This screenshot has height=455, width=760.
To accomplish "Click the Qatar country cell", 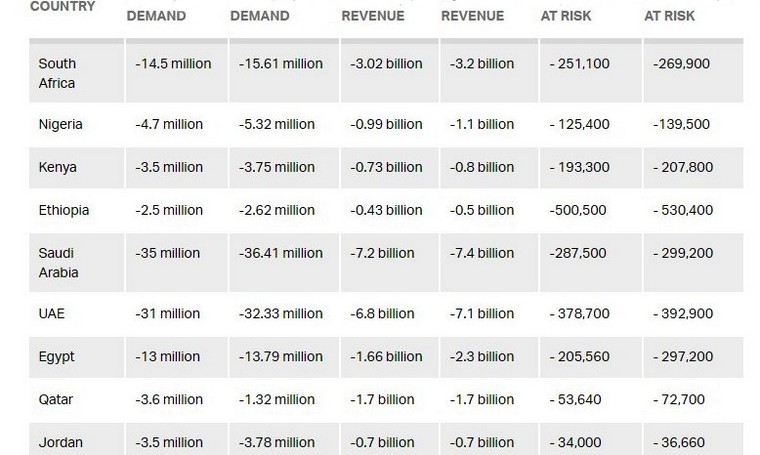I will [56, 400].
